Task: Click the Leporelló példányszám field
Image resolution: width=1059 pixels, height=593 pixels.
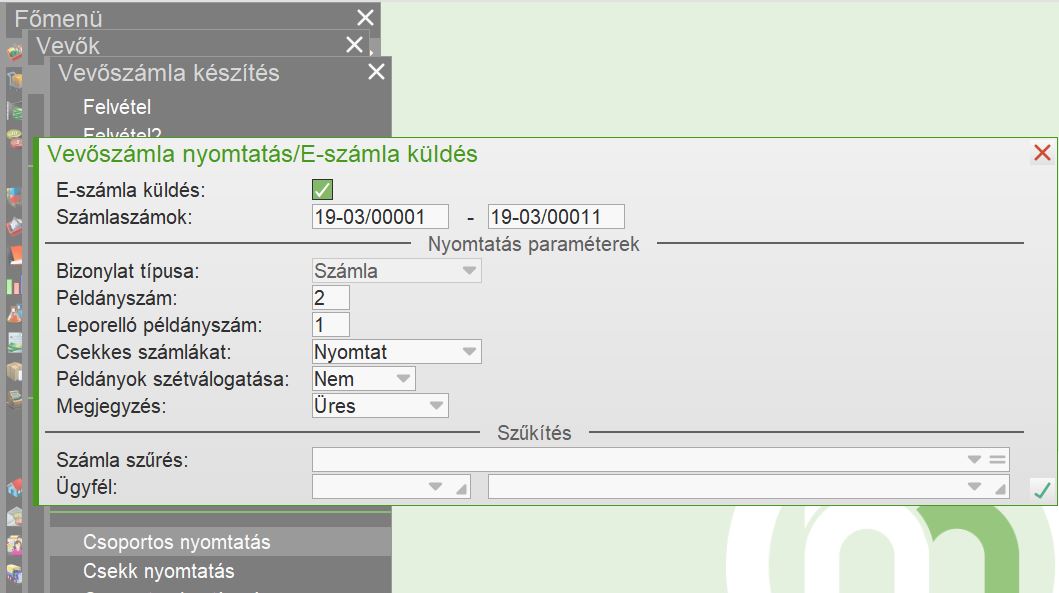Action: 331,325
